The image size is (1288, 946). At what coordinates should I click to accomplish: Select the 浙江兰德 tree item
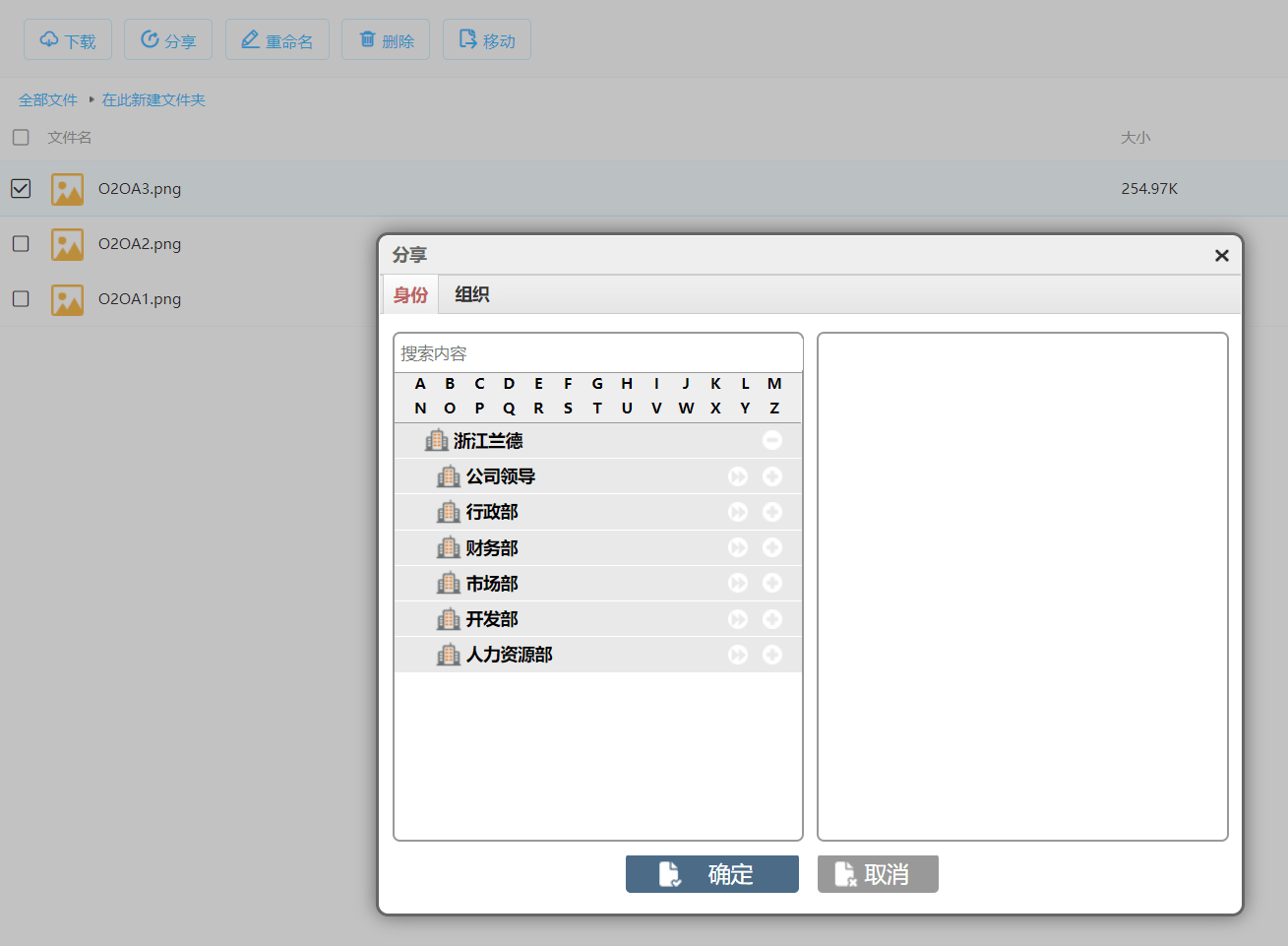click(x=598, y=440)
